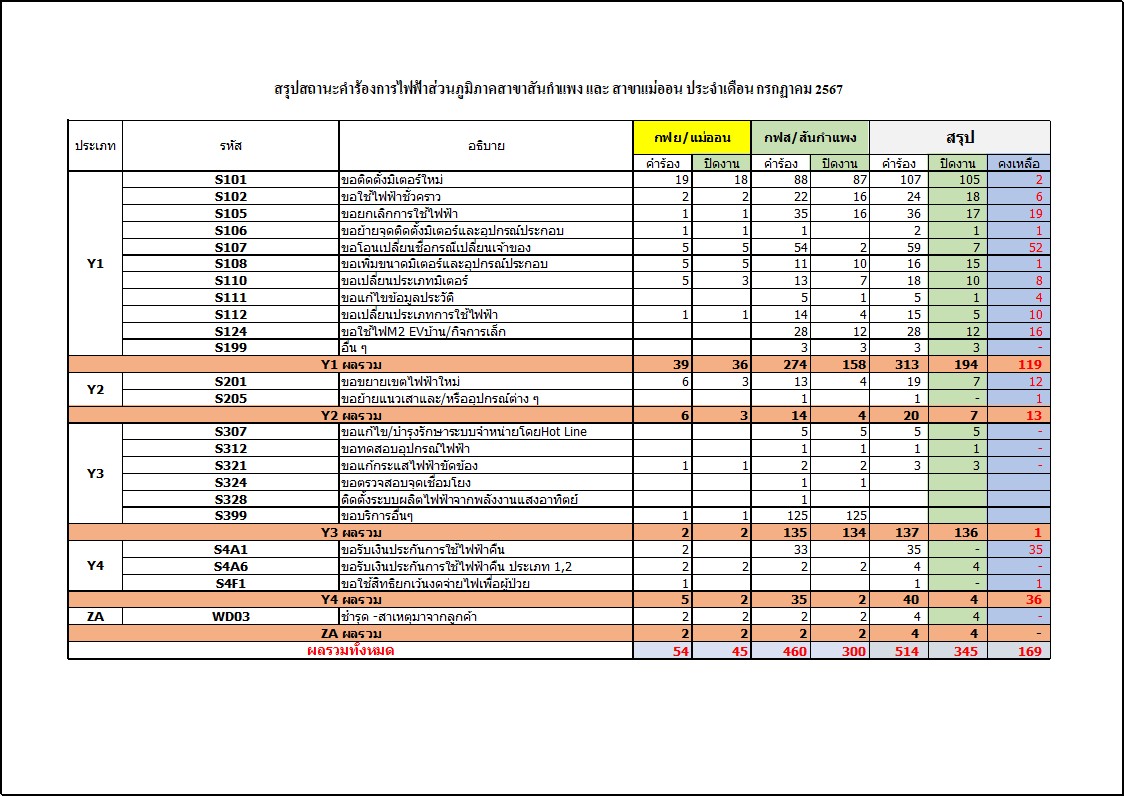Click code cell S328
Viewport: 1124px width, 796px height.
pos(231,499)
